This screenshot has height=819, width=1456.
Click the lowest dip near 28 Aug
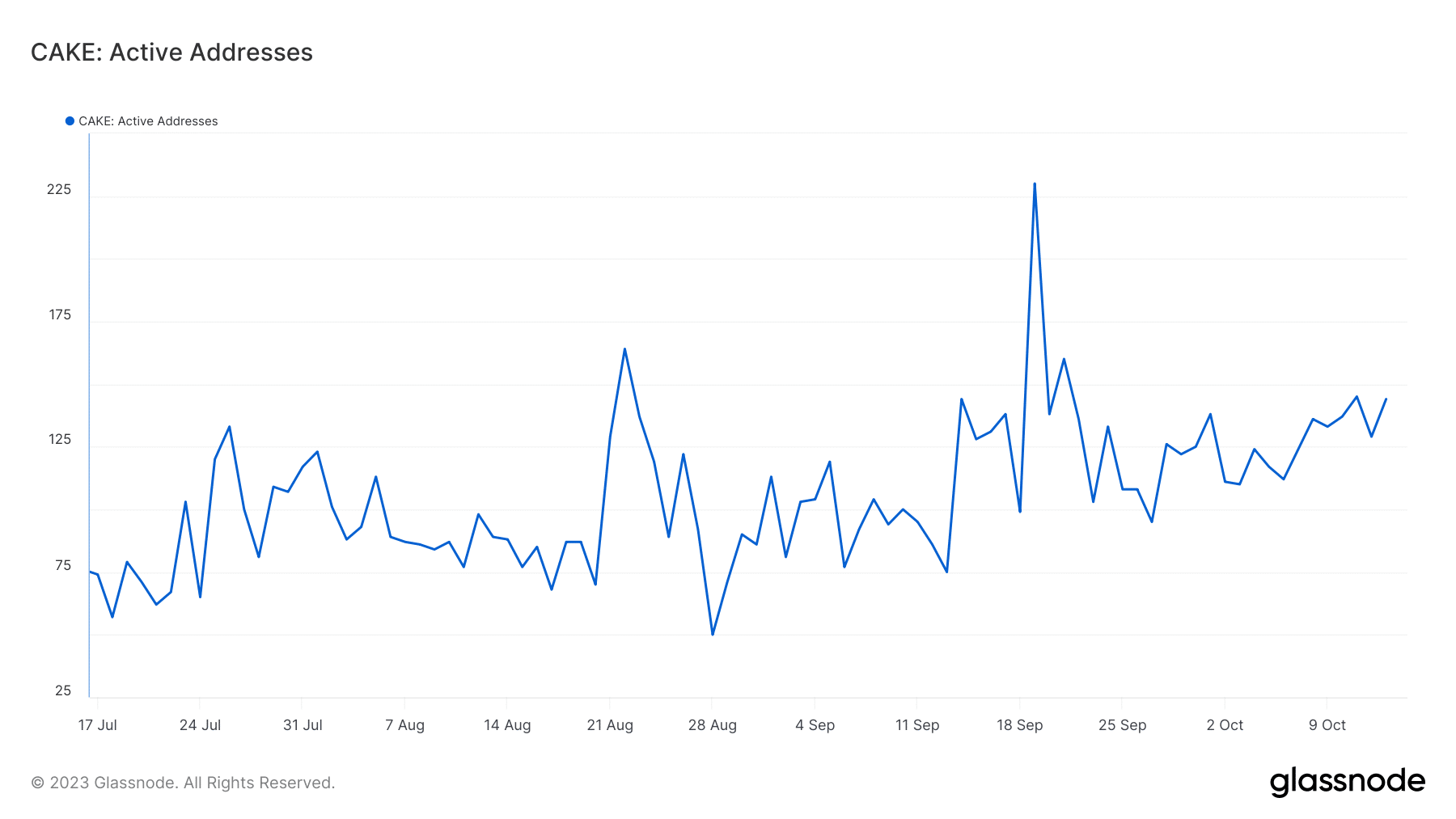[x=713, y=634]
